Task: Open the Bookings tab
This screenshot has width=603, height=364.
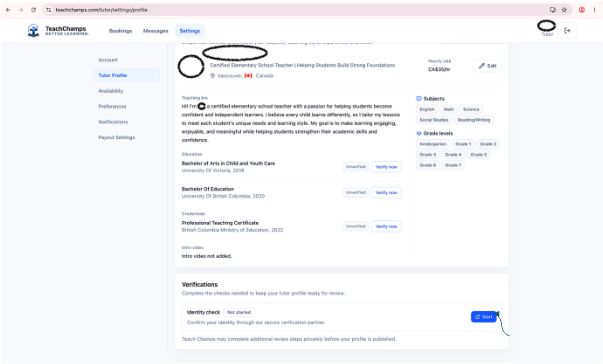Action: click(x=120, y=31)
